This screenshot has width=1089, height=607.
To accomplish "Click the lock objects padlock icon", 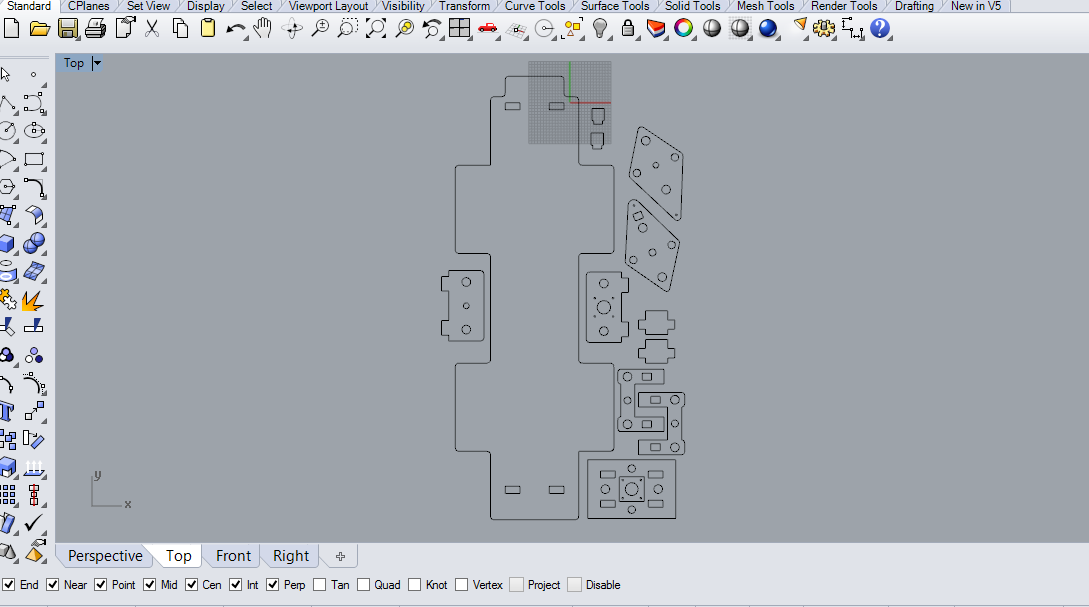I will coord(627,29).
